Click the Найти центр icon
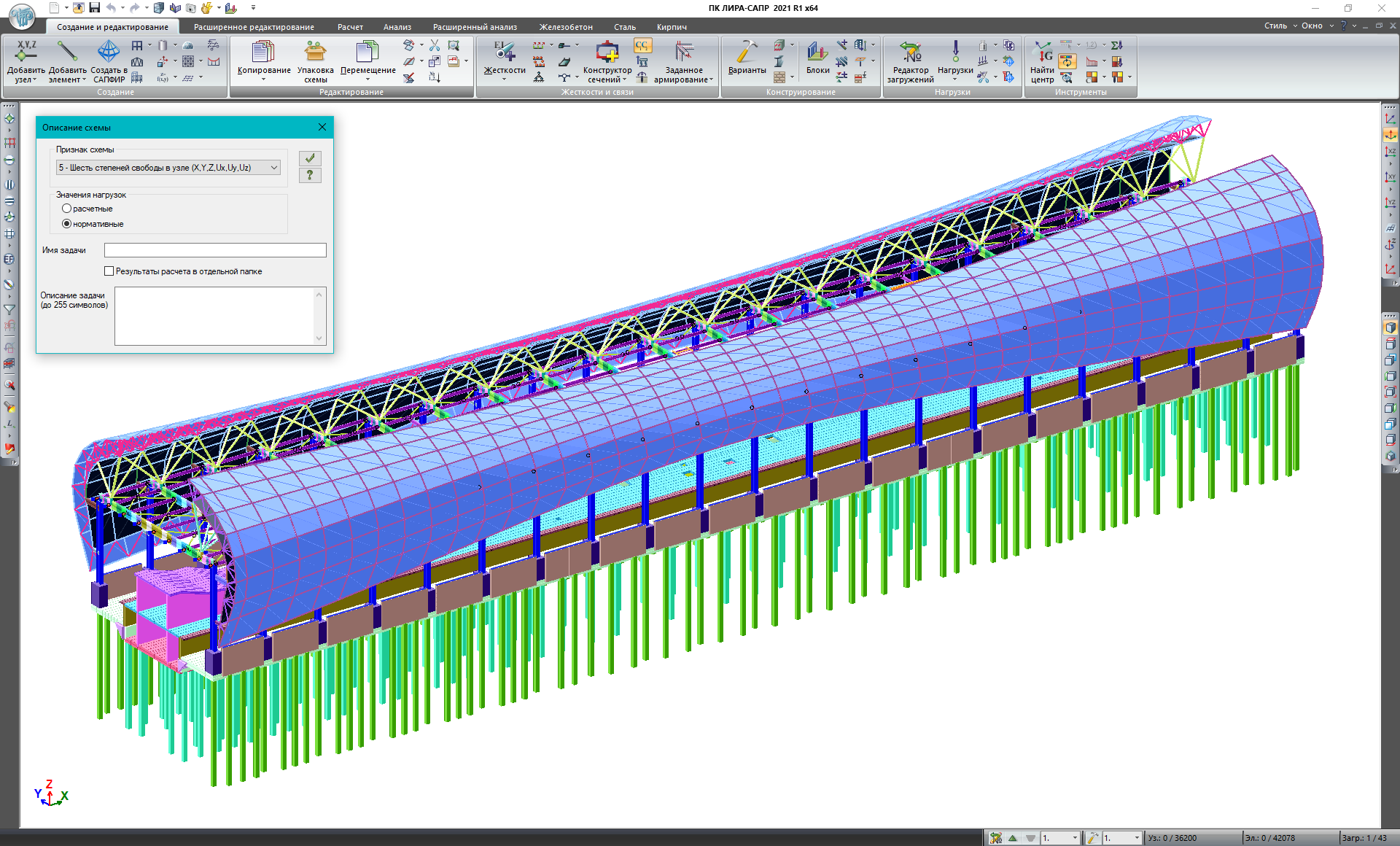 (1042, 52)
